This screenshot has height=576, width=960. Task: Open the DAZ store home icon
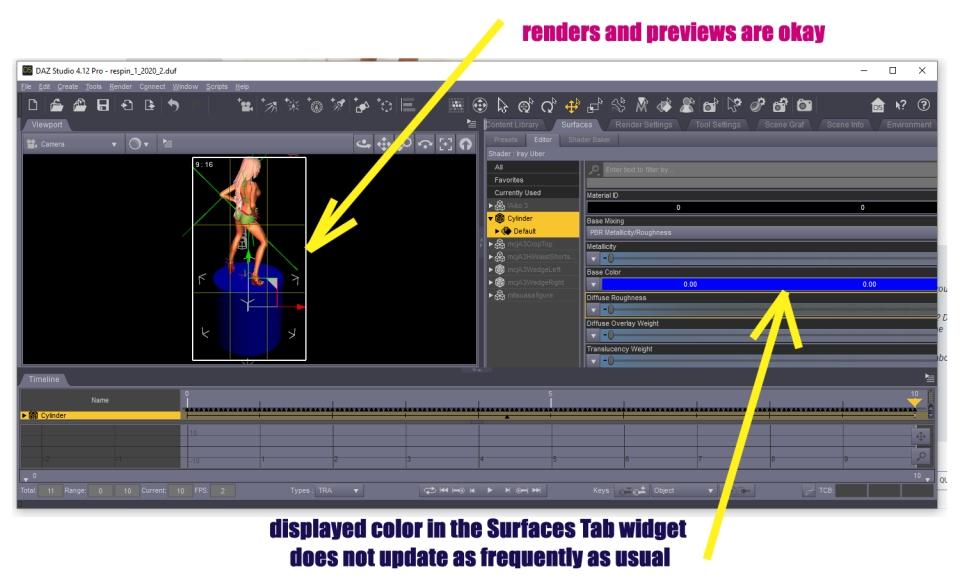point(878,105)
